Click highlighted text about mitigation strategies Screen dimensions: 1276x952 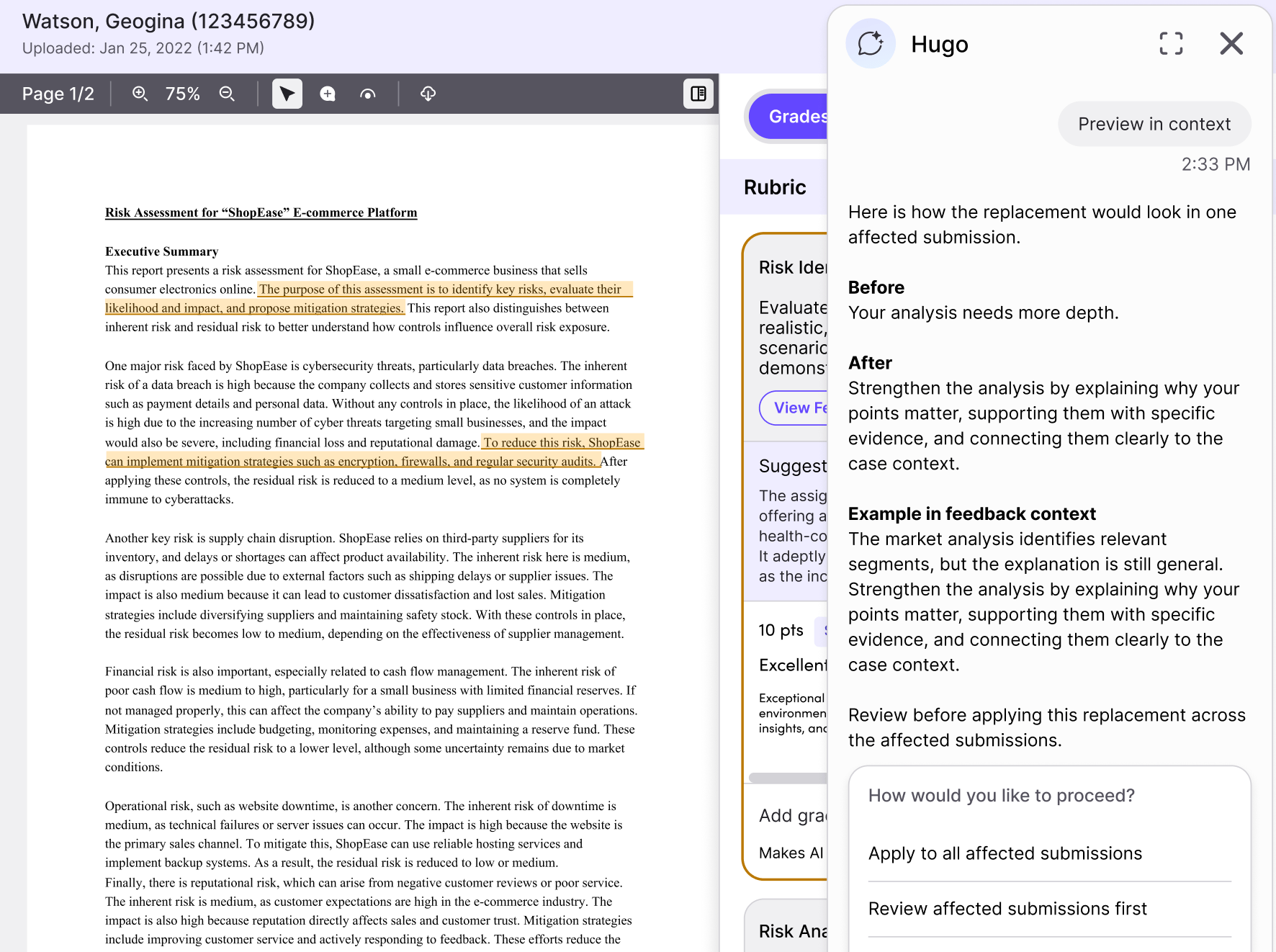click(374, 452)
